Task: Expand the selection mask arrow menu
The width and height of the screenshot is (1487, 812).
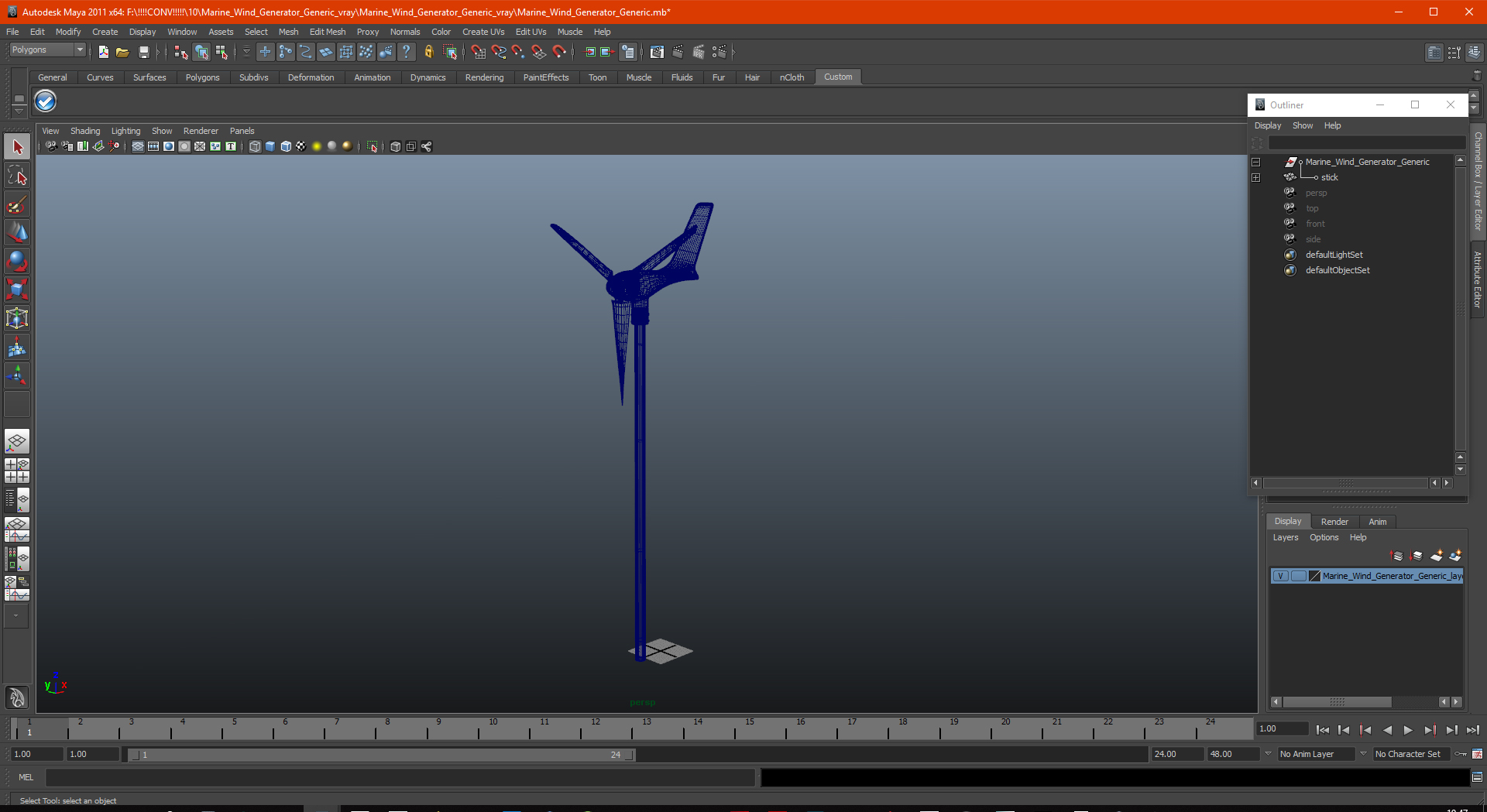Action: coord(246,52)
